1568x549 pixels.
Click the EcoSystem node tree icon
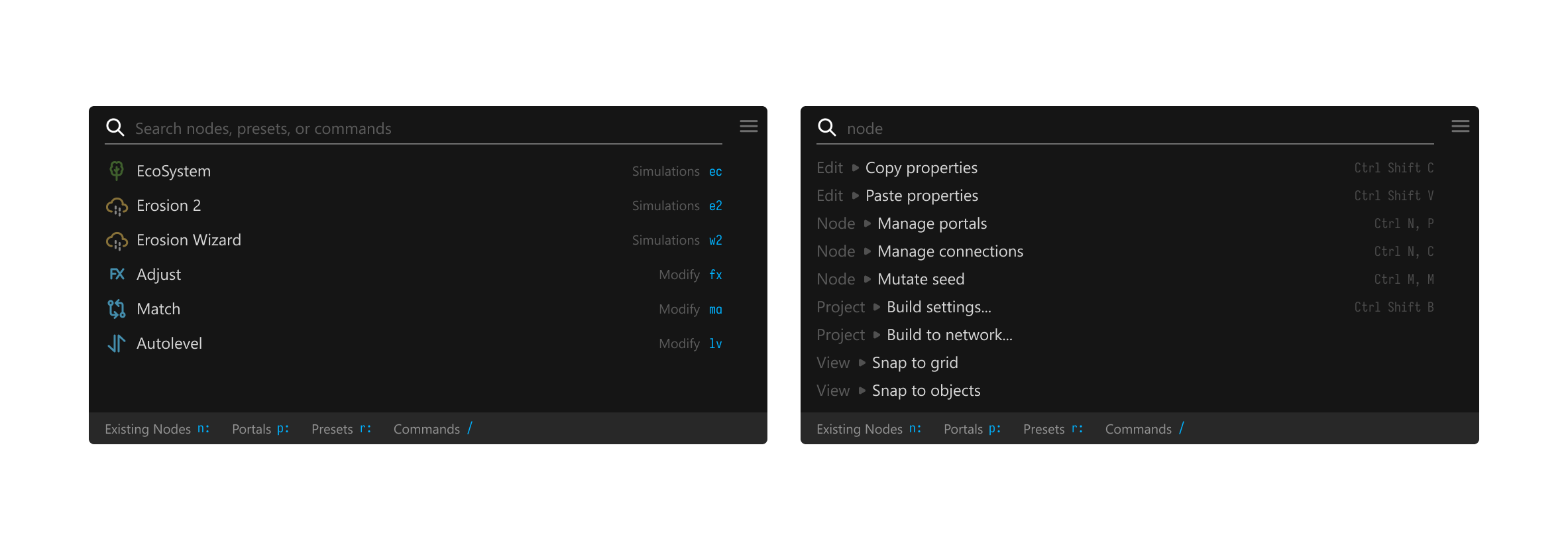click(x=117, y=171)
